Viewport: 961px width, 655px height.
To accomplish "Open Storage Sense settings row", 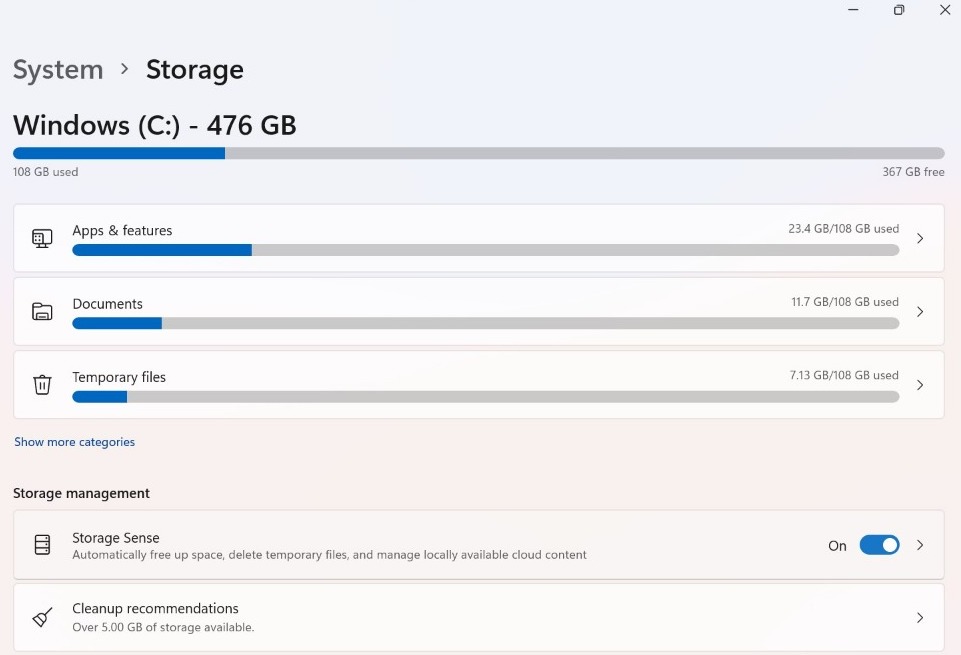I will (x=400, y=544).
